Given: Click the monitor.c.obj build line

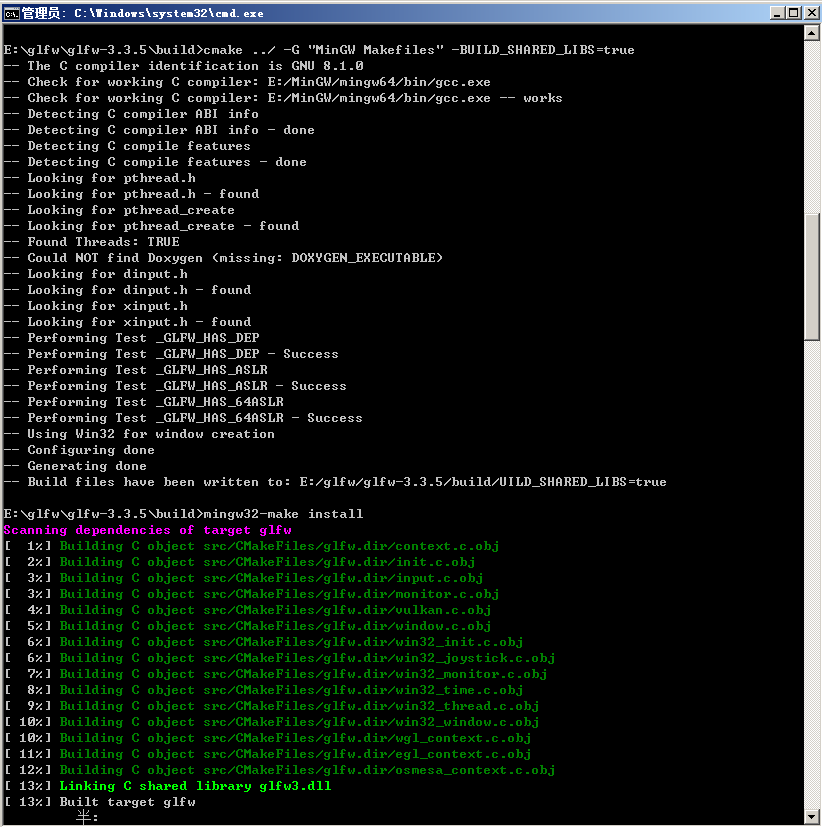Looking at the screenshot, I should point(252,594).
